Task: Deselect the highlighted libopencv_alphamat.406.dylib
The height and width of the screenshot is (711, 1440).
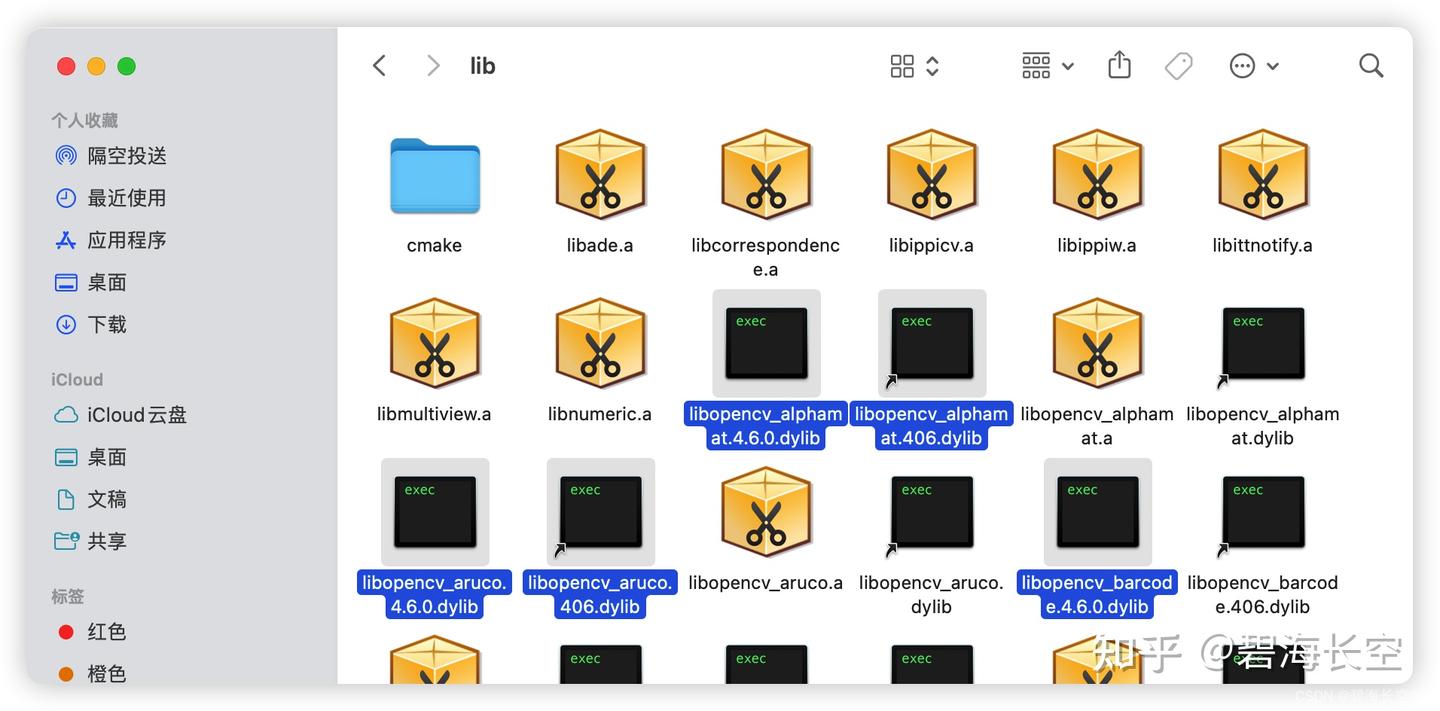Action: click(931, 343)
